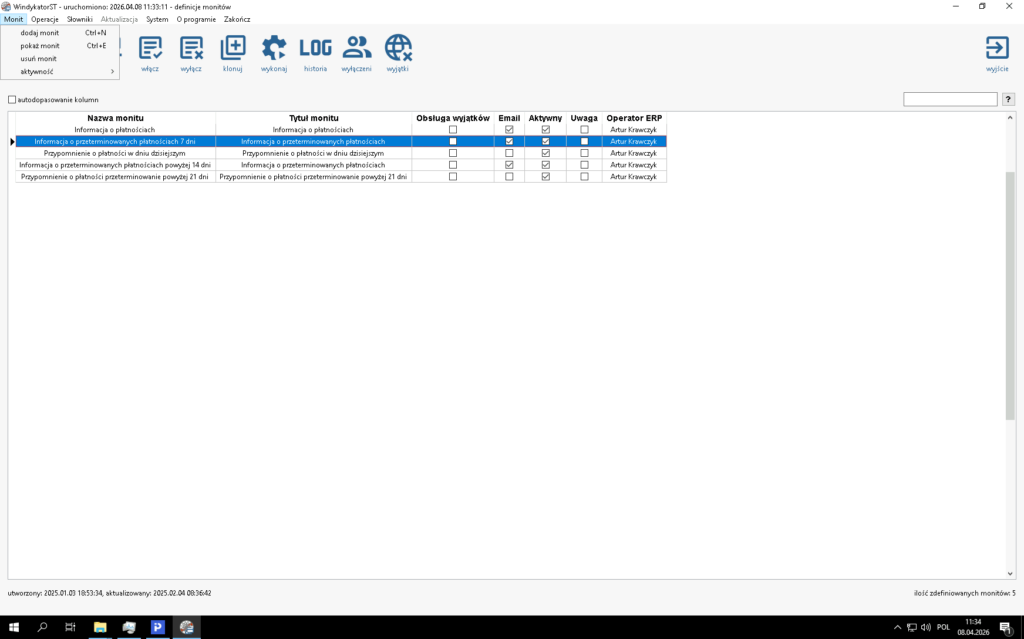Select 'usuń monit' menu entry

pos(39,59)
